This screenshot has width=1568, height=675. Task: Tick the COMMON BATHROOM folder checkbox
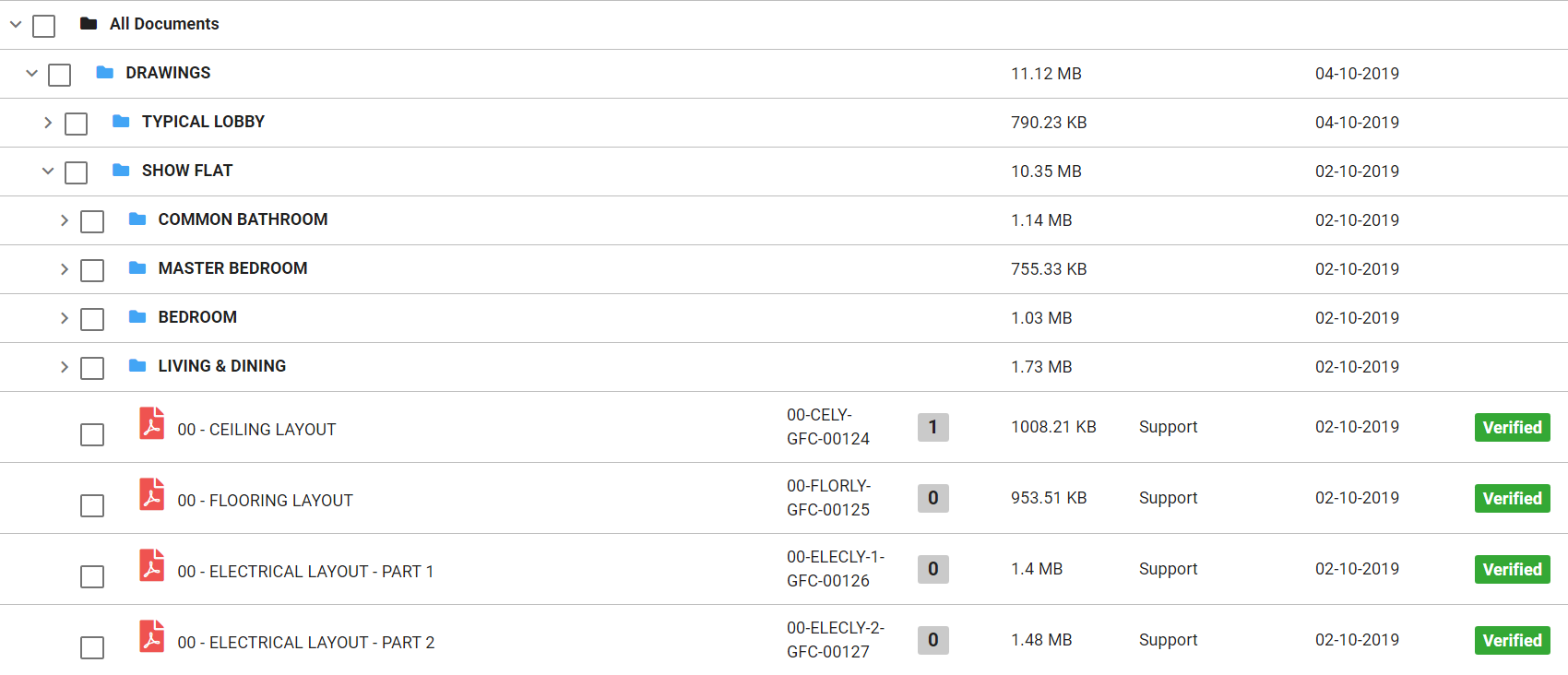coord(92,221)
